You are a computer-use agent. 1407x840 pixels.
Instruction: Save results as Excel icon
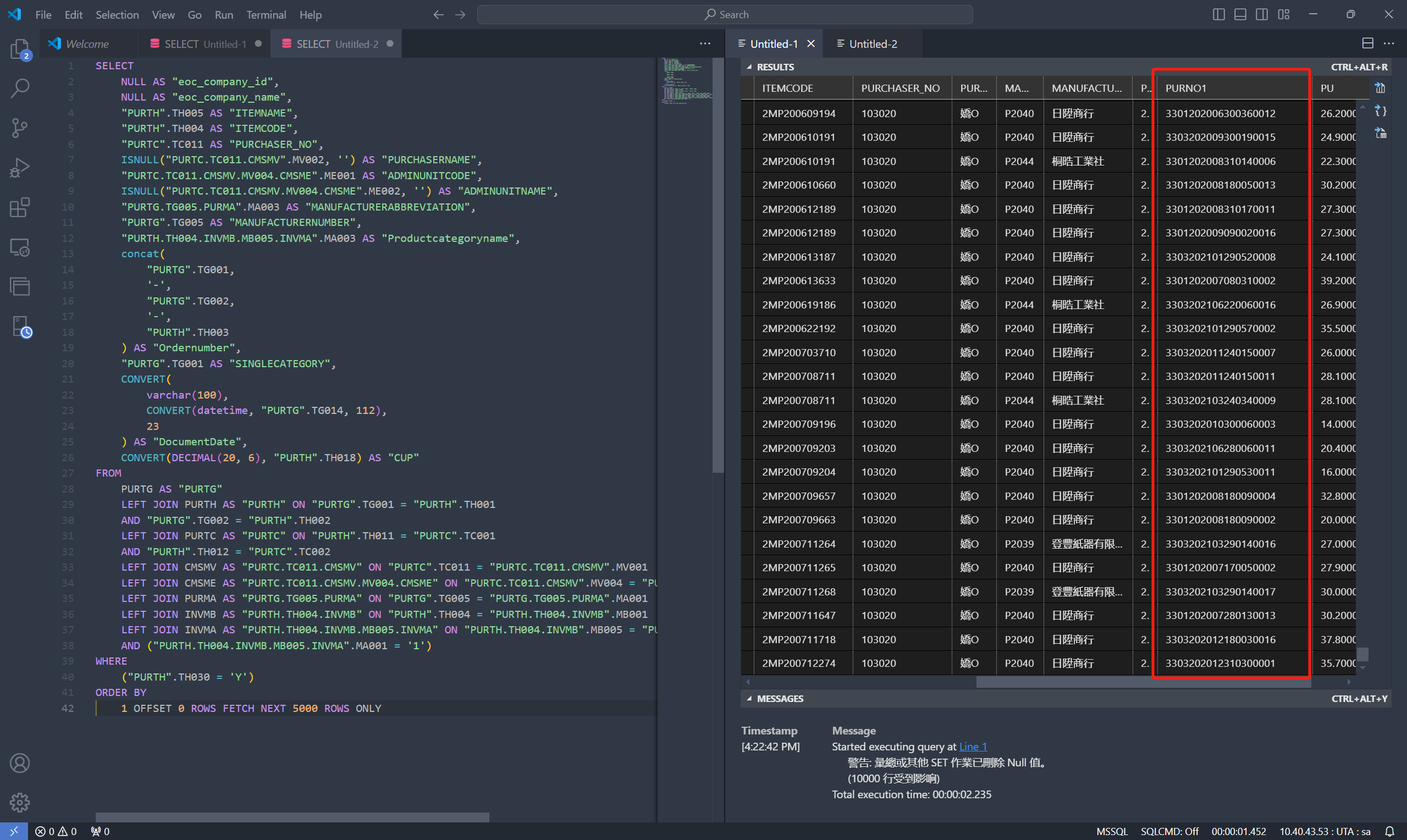click(x=1381, y=133)
